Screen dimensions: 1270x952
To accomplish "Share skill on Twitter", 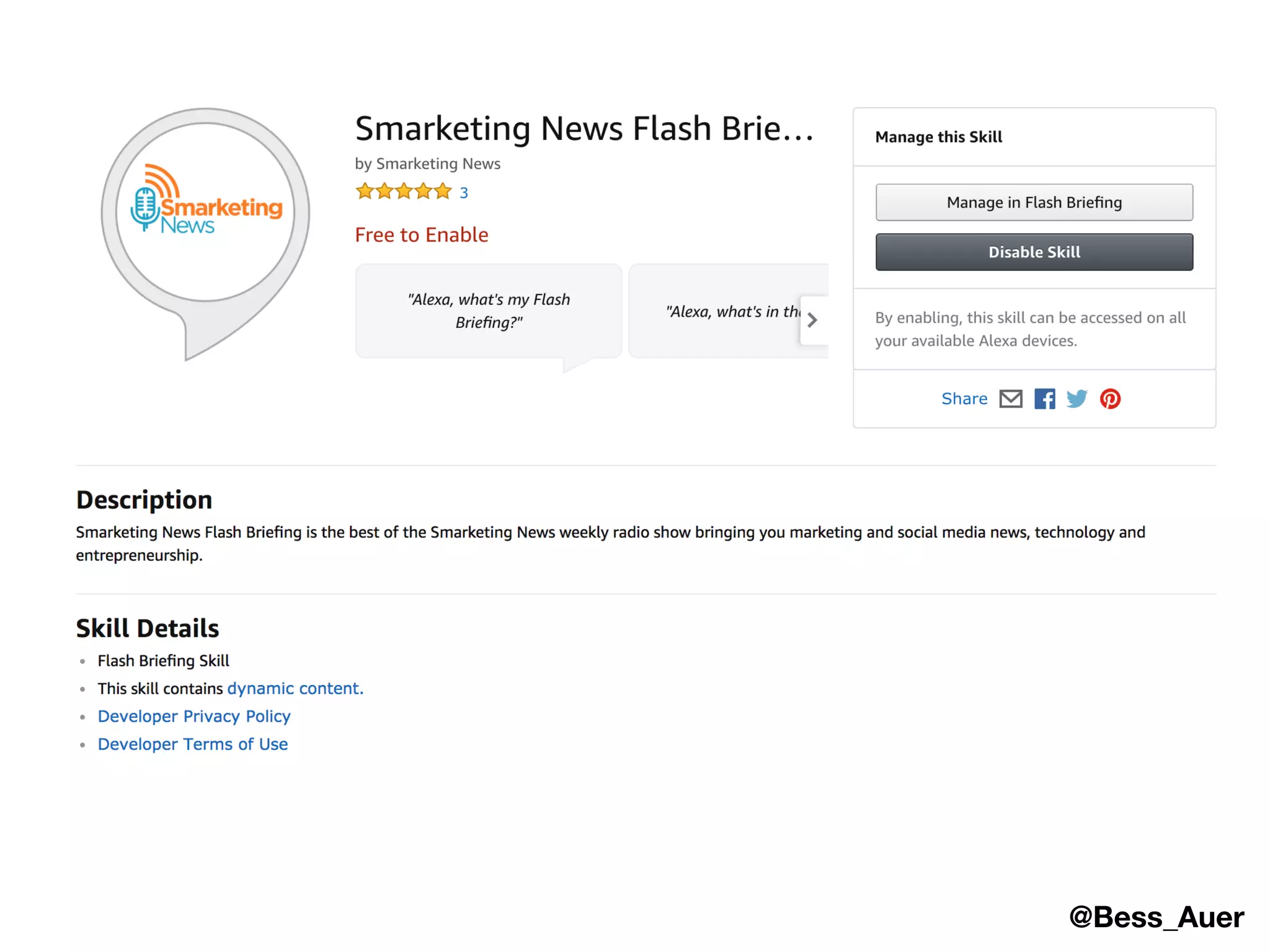I will pos(1077,399).
